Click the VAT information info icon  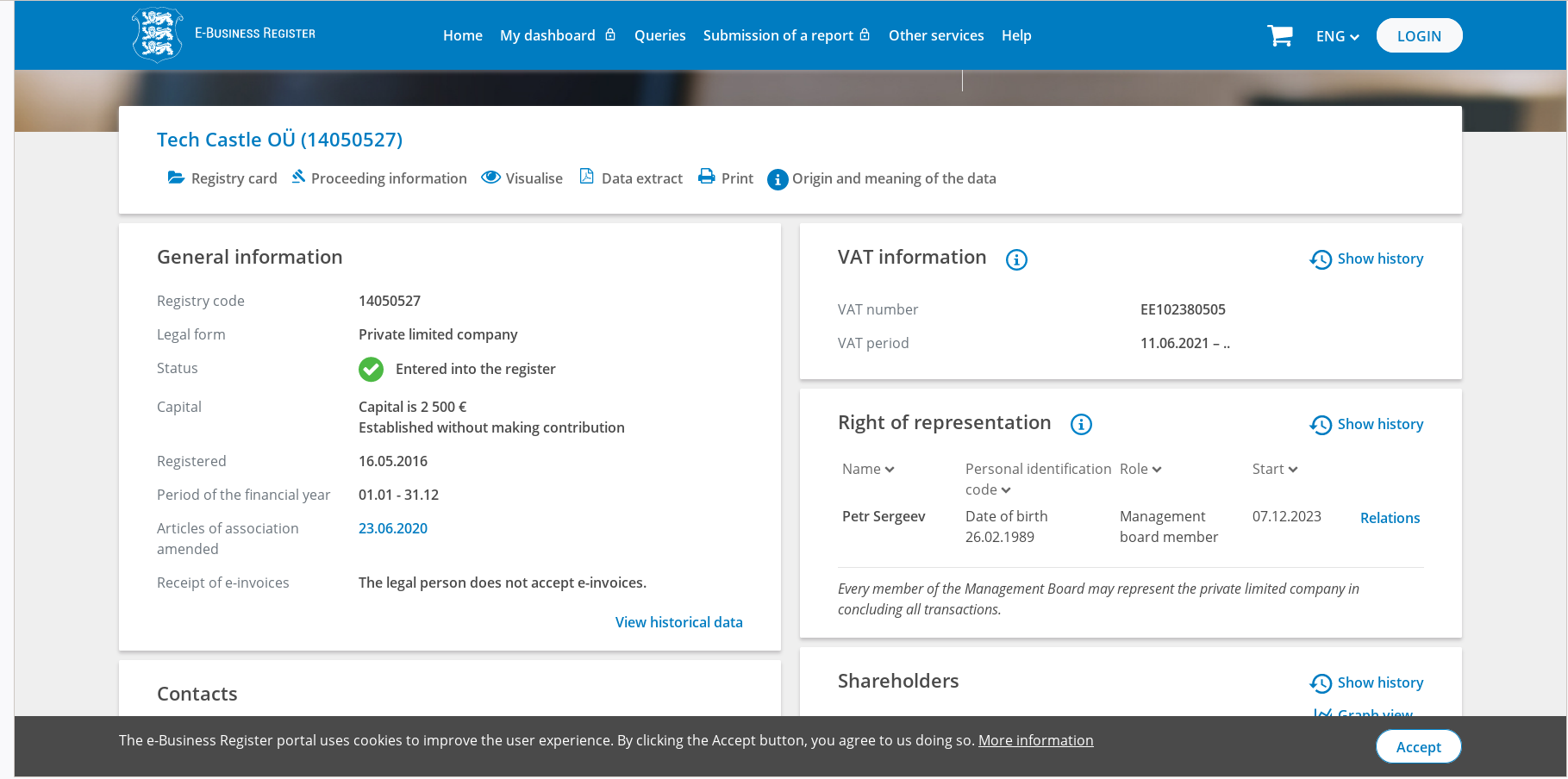click(1016, 259)
